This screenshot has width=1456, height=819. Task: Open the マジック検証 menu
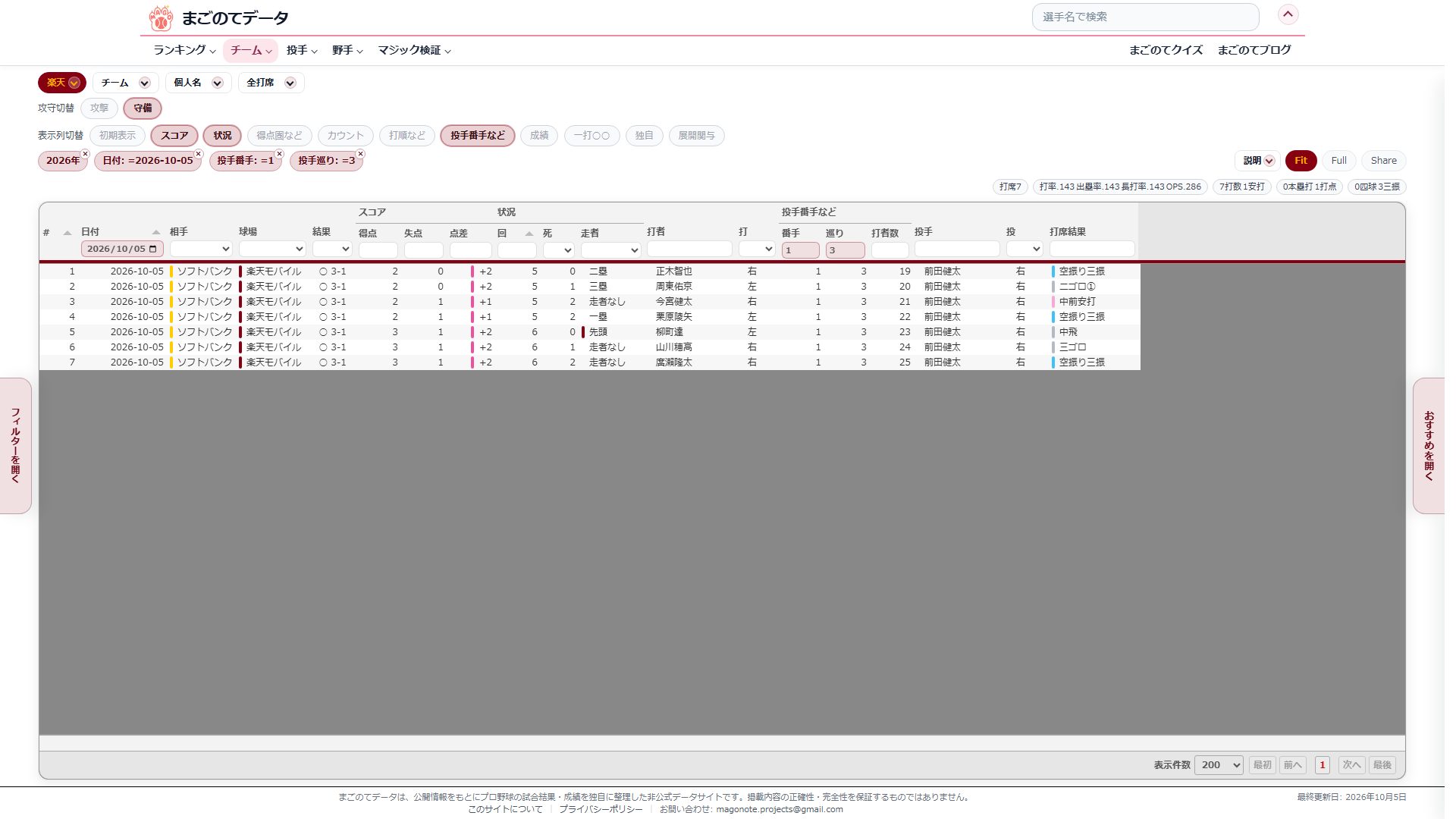point(415,50)
